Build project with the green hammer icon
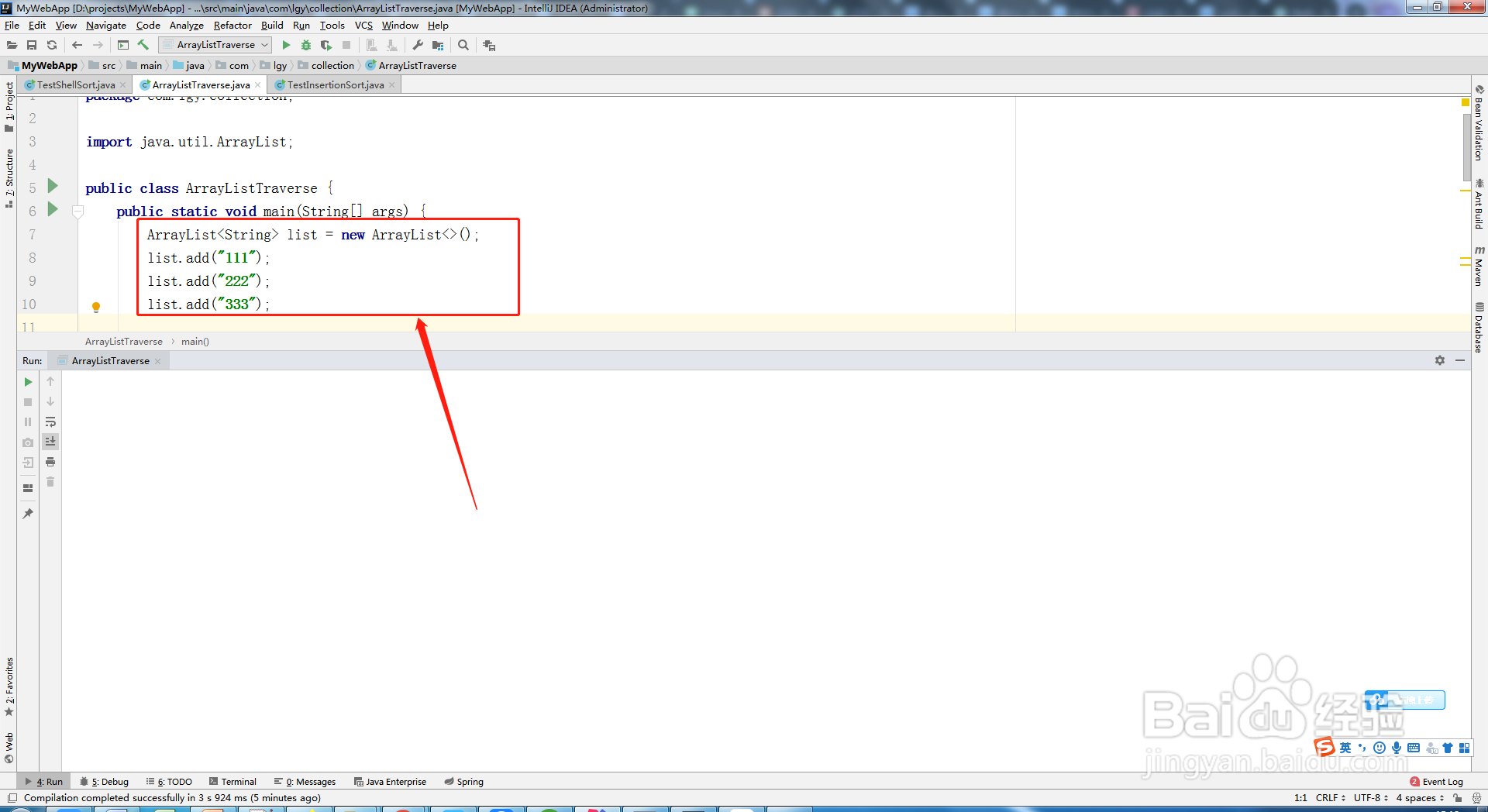 pos(143,45)
